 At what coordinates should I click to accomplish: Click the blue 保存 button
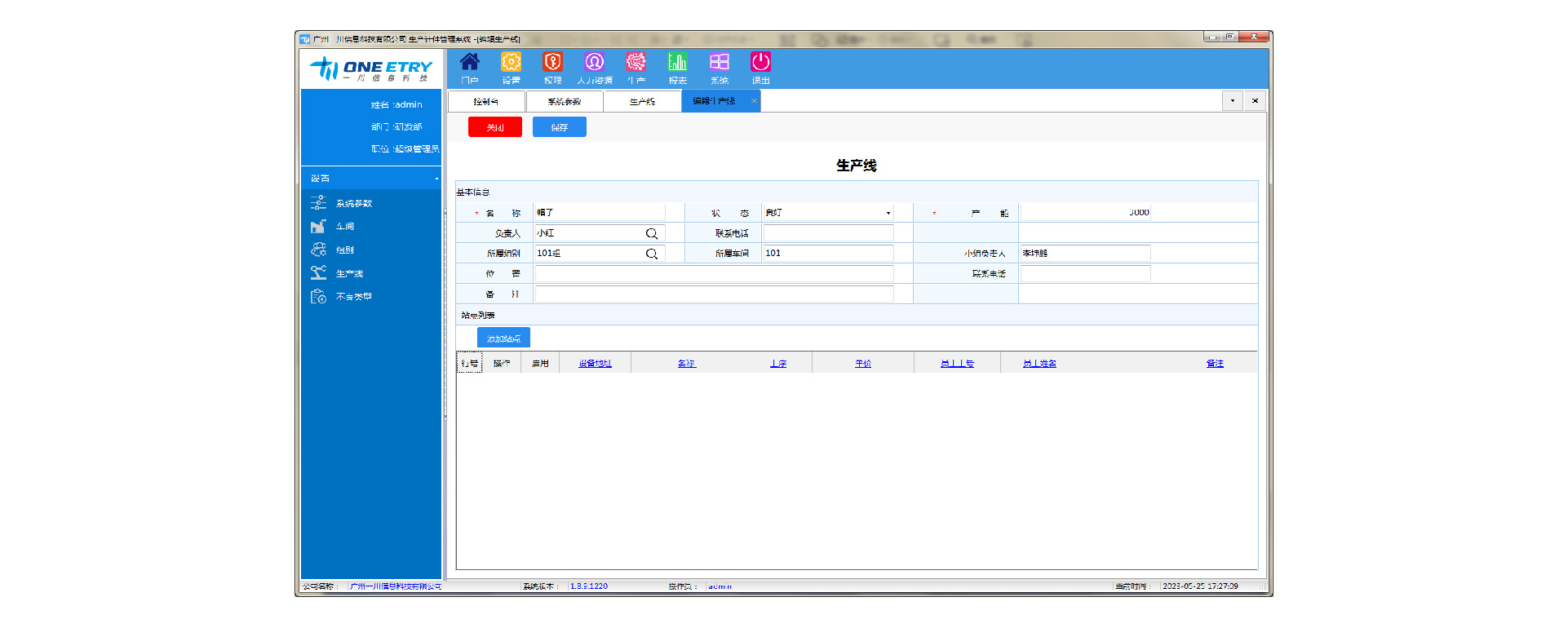click(560, 127)
